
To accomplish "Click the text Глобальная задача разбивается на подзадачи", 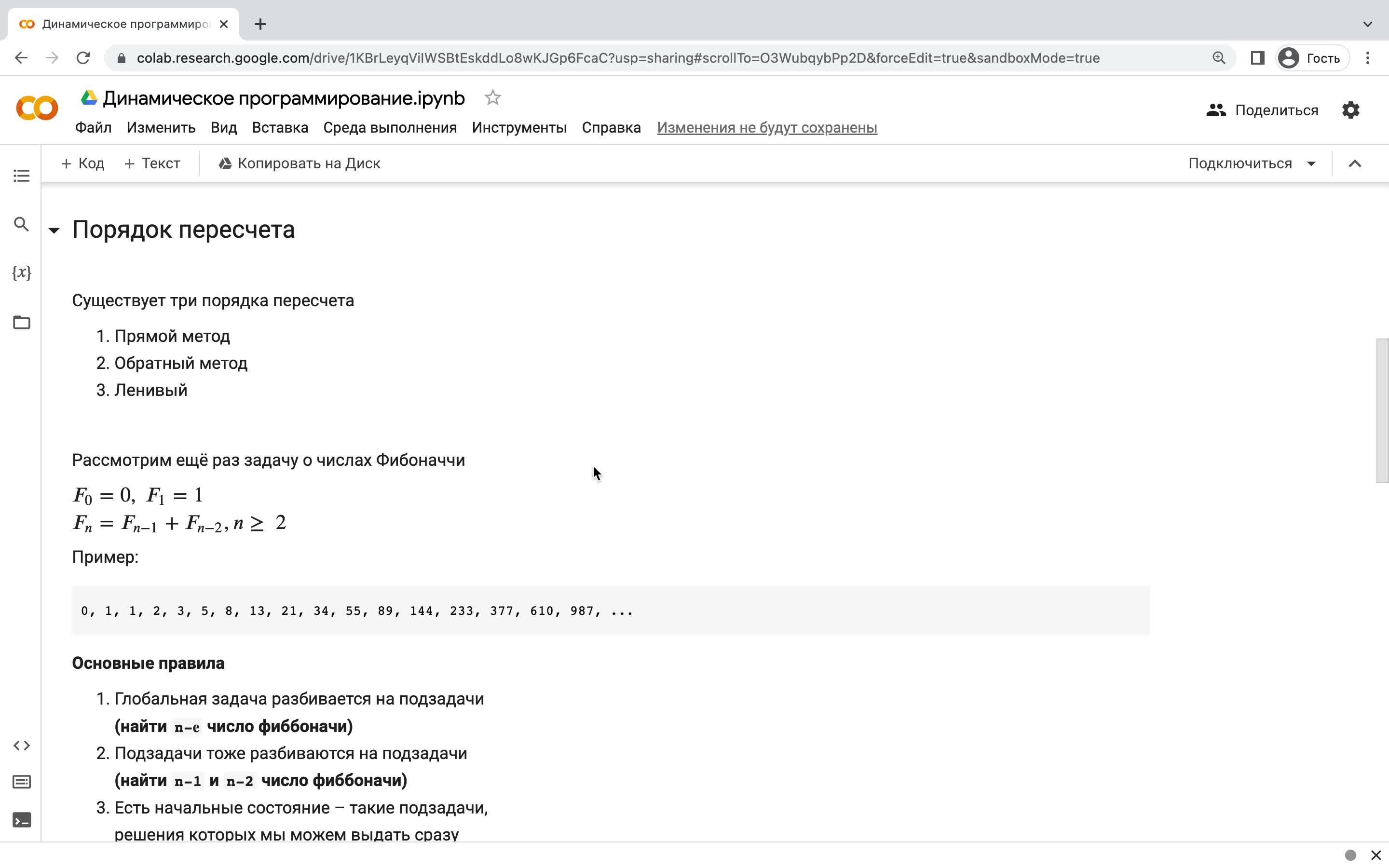I will pos(299,699).
